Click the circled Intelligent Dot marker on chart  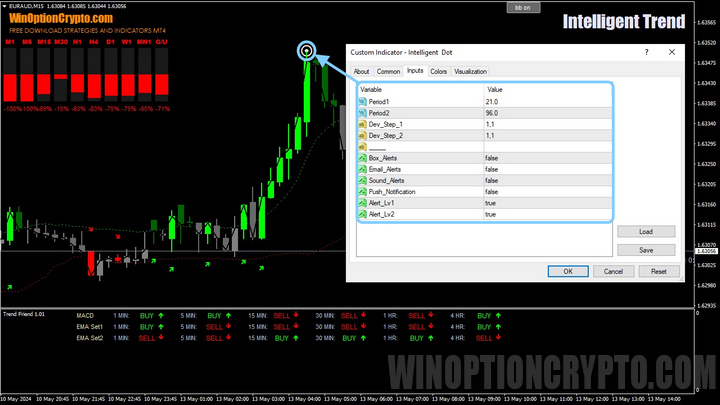[x=307, y=51]
